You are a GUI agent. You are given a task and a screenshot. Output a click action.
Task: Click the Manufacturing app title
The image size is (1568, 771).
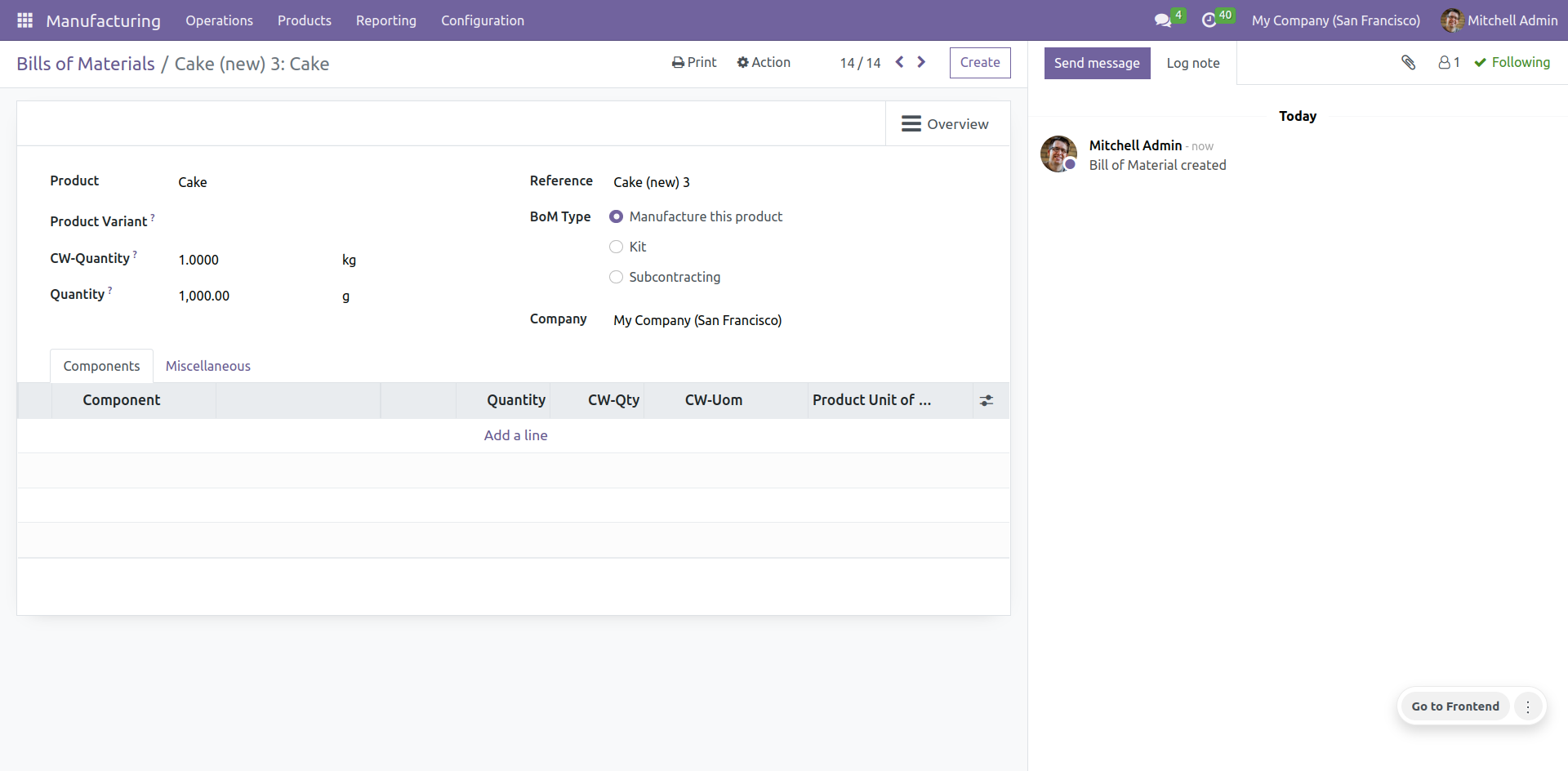pos(103,20)
